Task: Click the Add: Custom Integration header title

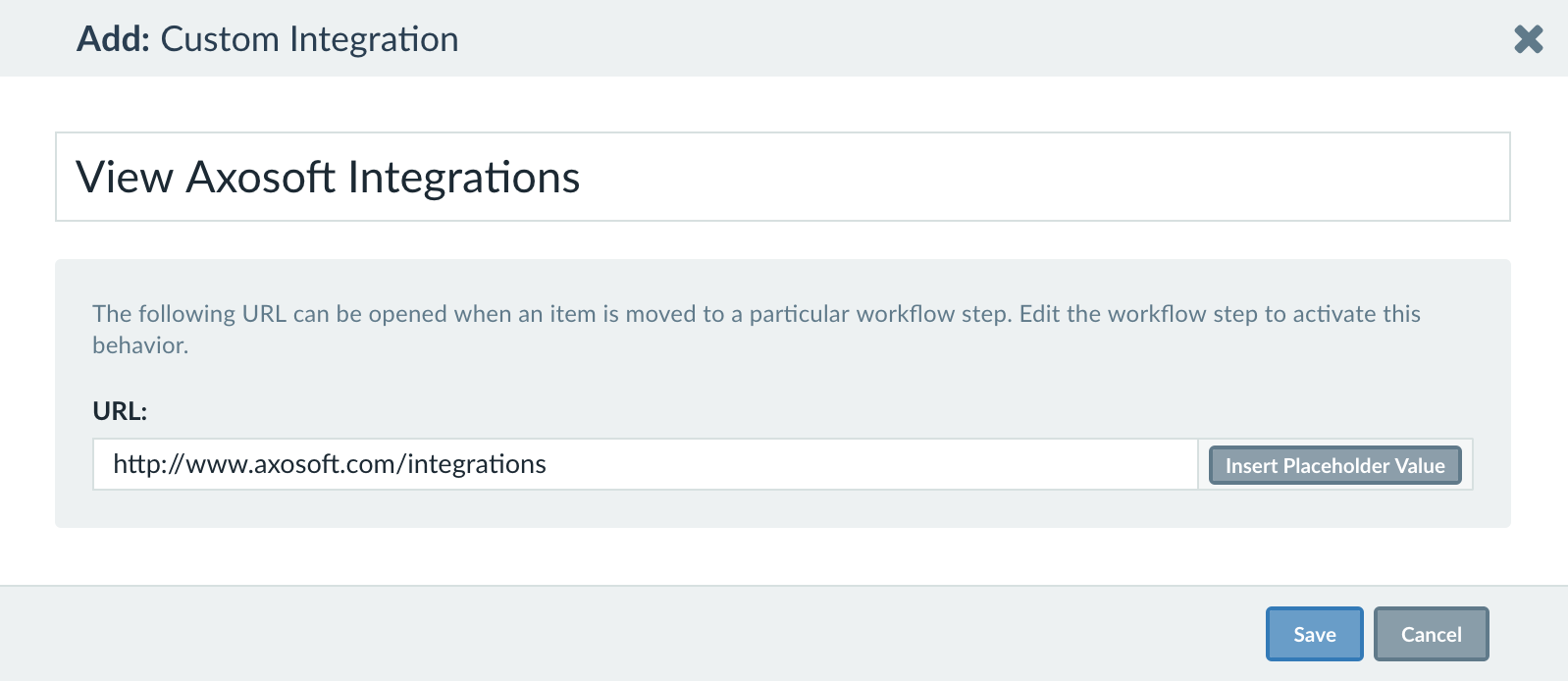Action: pyautogui.click(x=267, y=39)
